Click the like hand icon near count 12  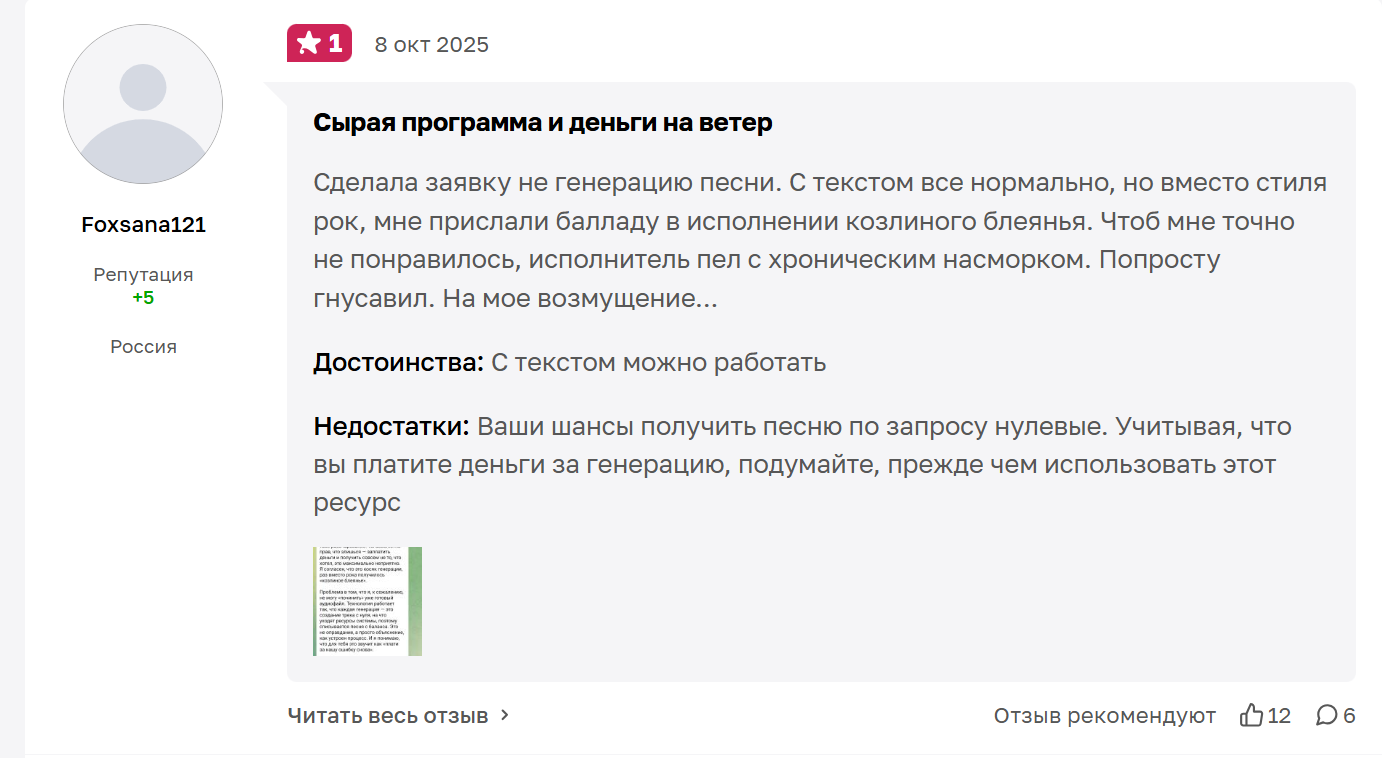pyautogui.click(x=1251, y=715)
